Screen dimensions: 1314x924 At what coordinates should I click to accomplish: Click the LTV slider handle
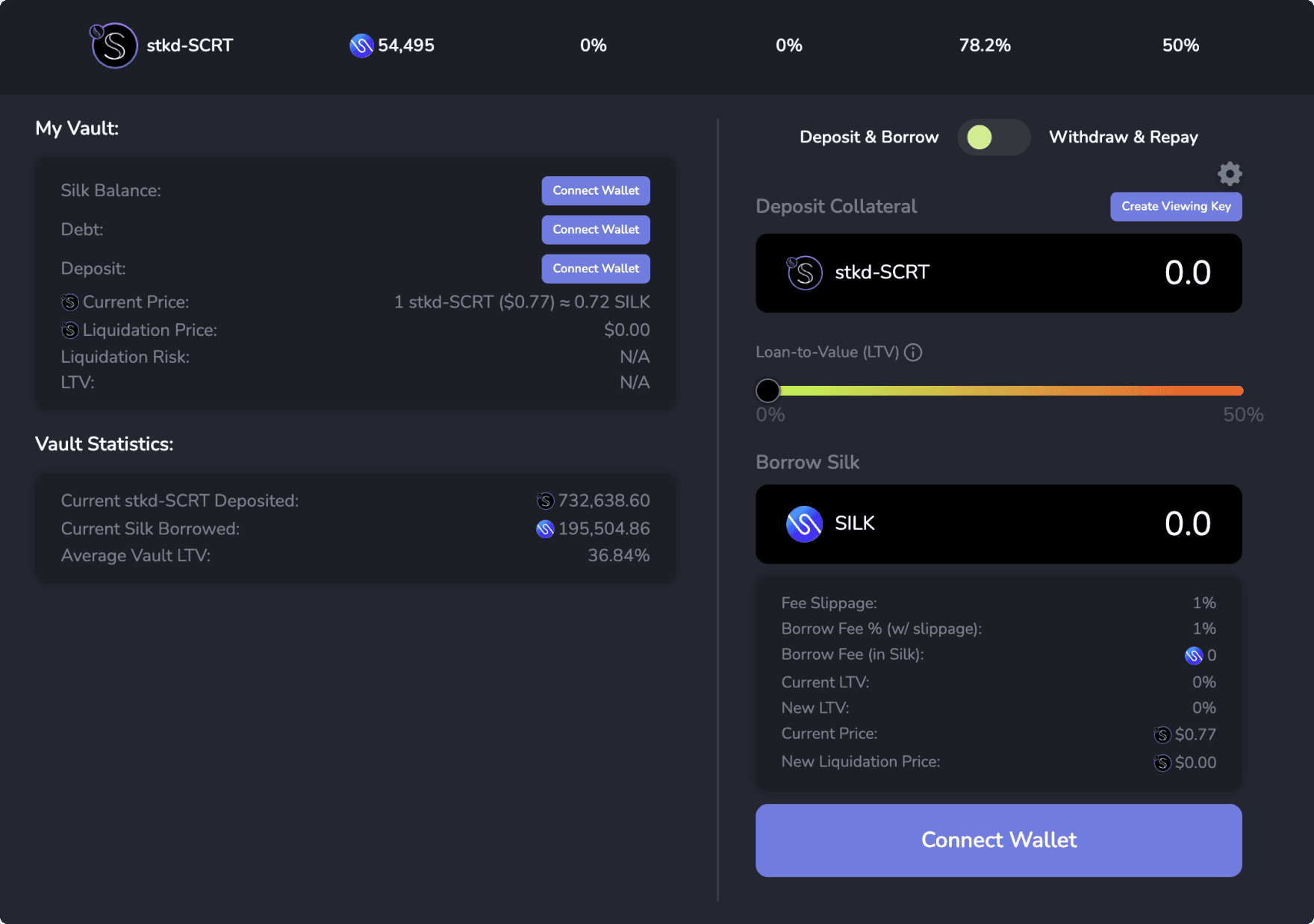pos(767,390)
